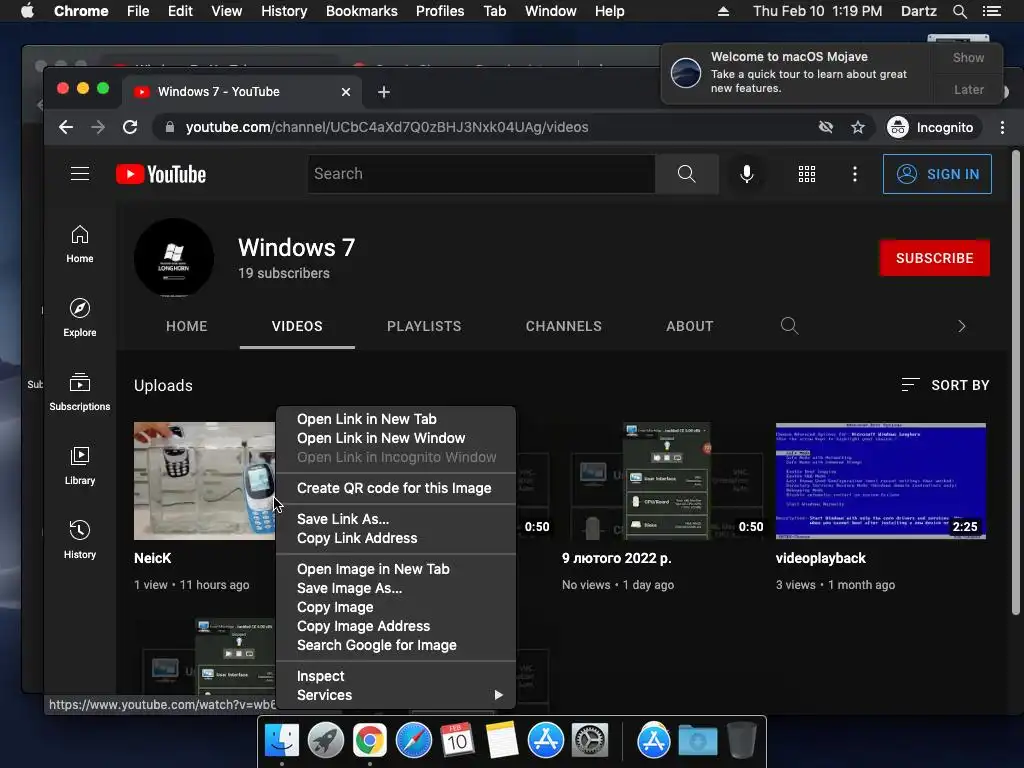Viewport: 1024px width, 768px height.
Task: Open Chrome's three-dot menu
Action: point(1002,127)
